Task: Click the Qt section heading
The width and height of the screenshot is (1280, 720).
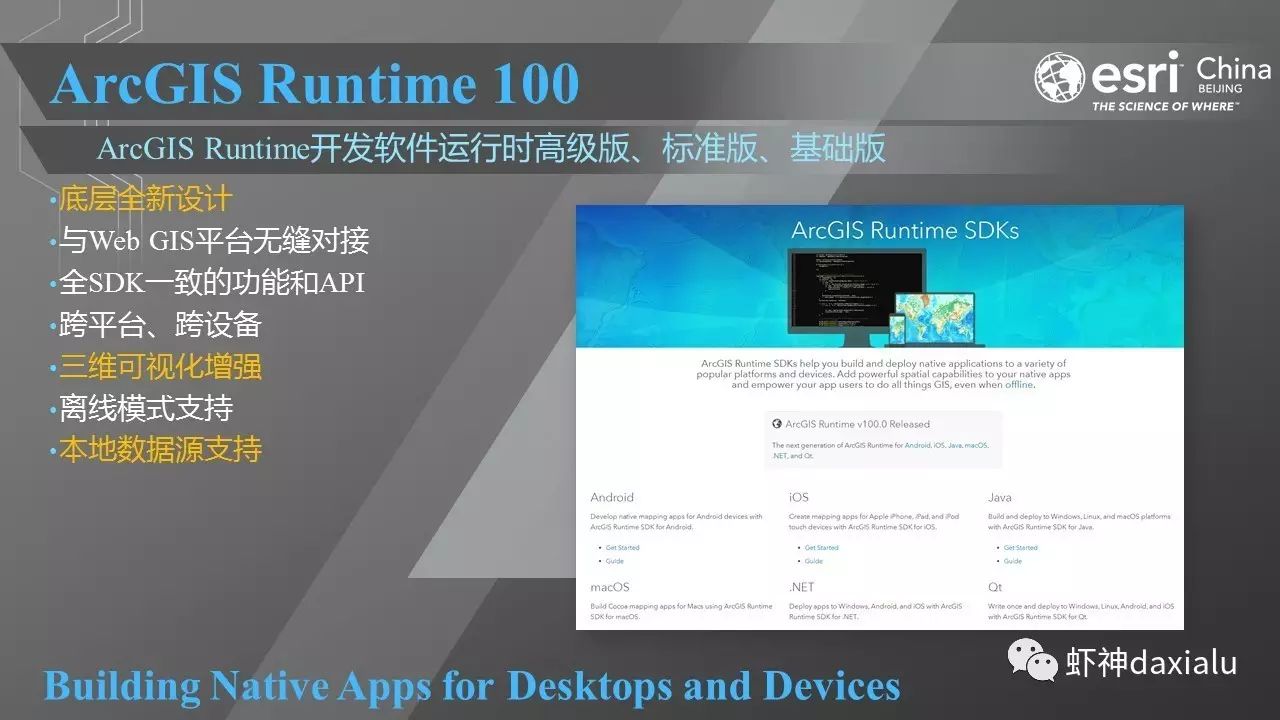Action: (x=994, y=587)
